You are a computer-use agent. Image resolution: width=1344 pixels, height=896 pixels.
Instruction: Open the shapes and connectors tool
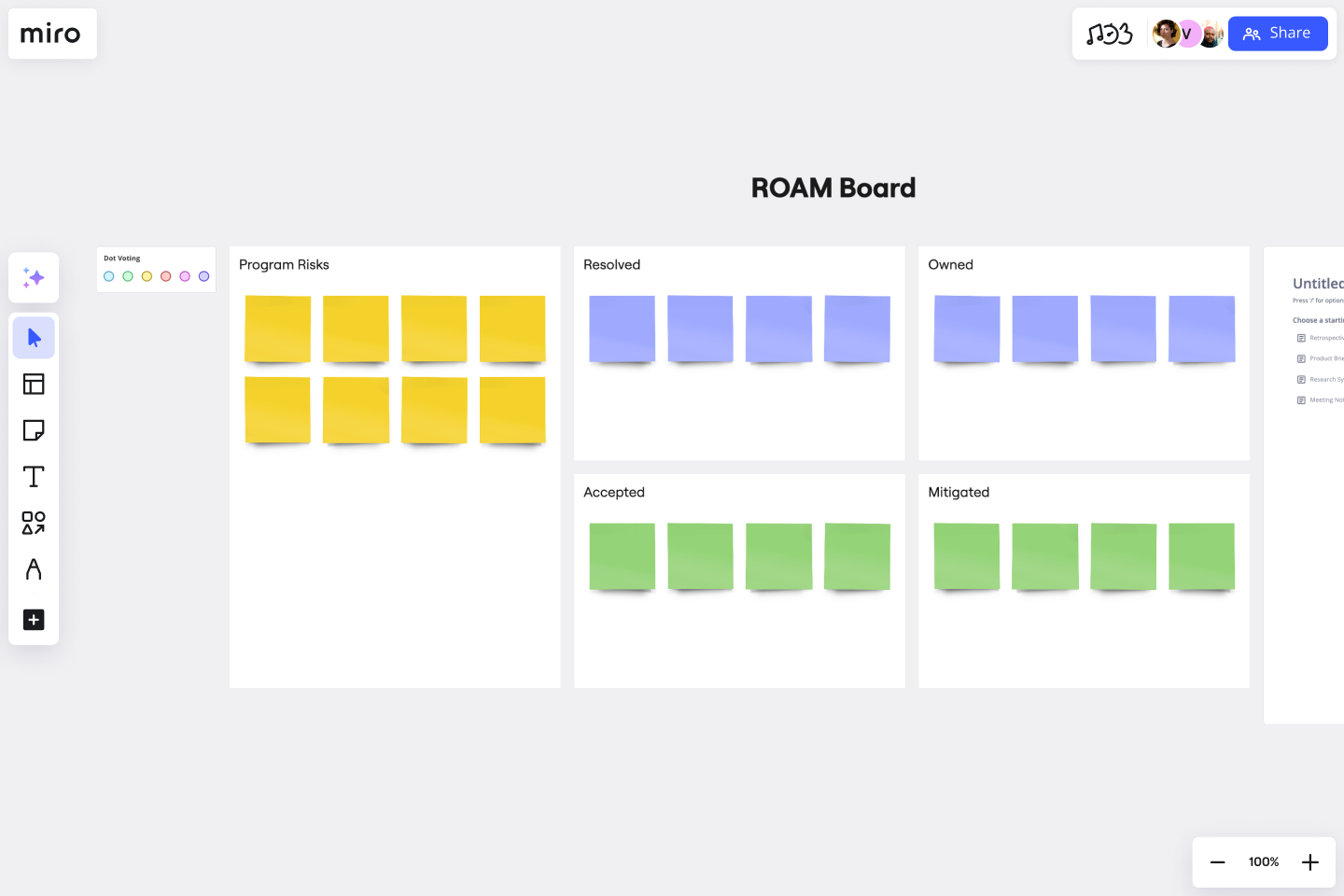click(x=34, y=523)
